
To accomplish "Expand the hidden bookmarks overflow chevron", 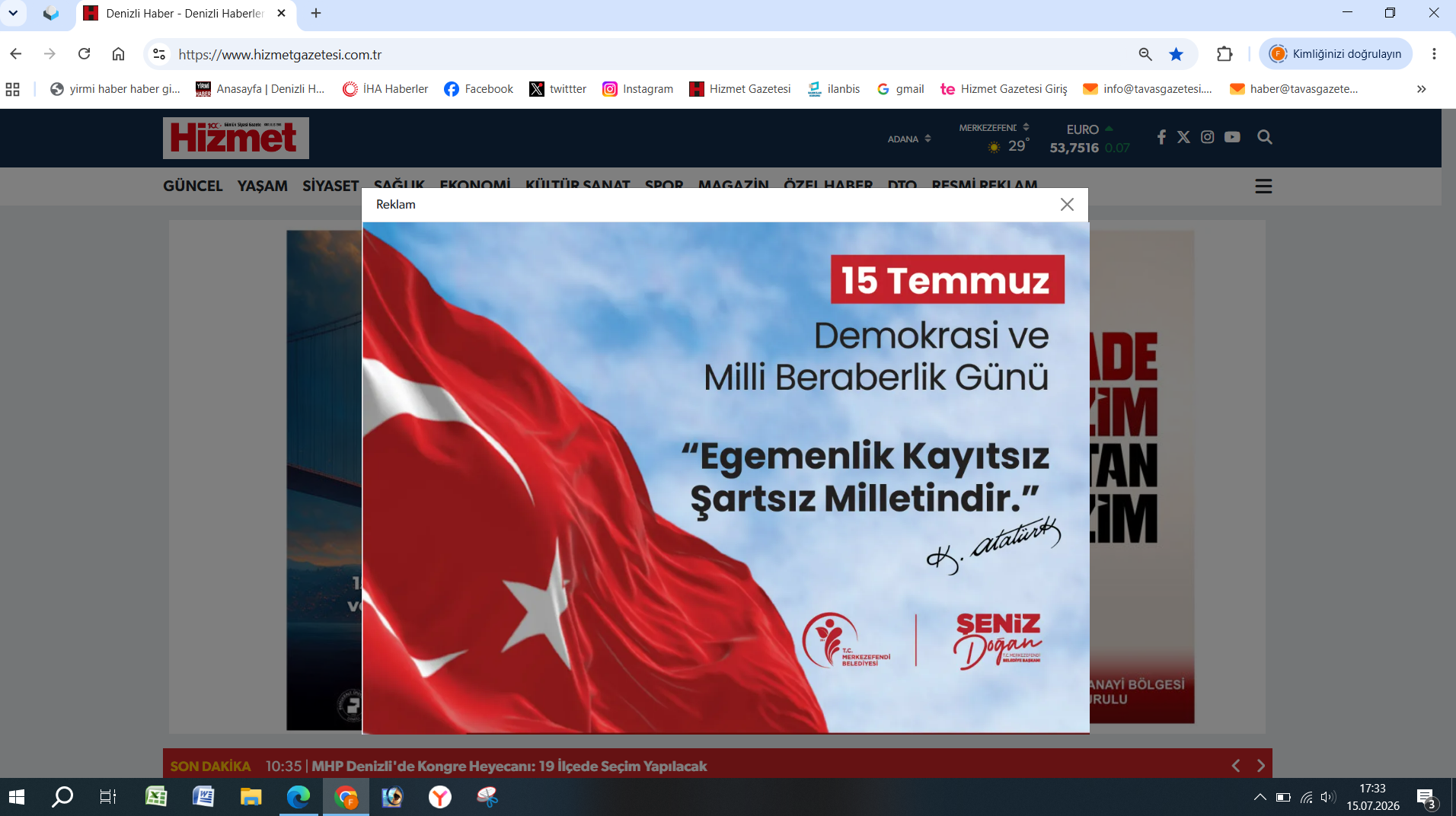I will [1421, 89].
